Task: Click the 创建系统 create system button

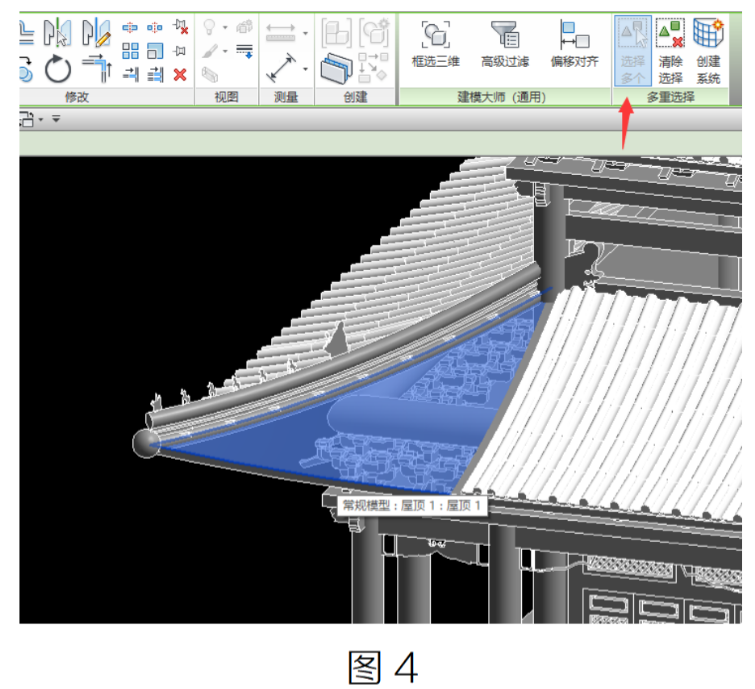Action: pos(708,51)
